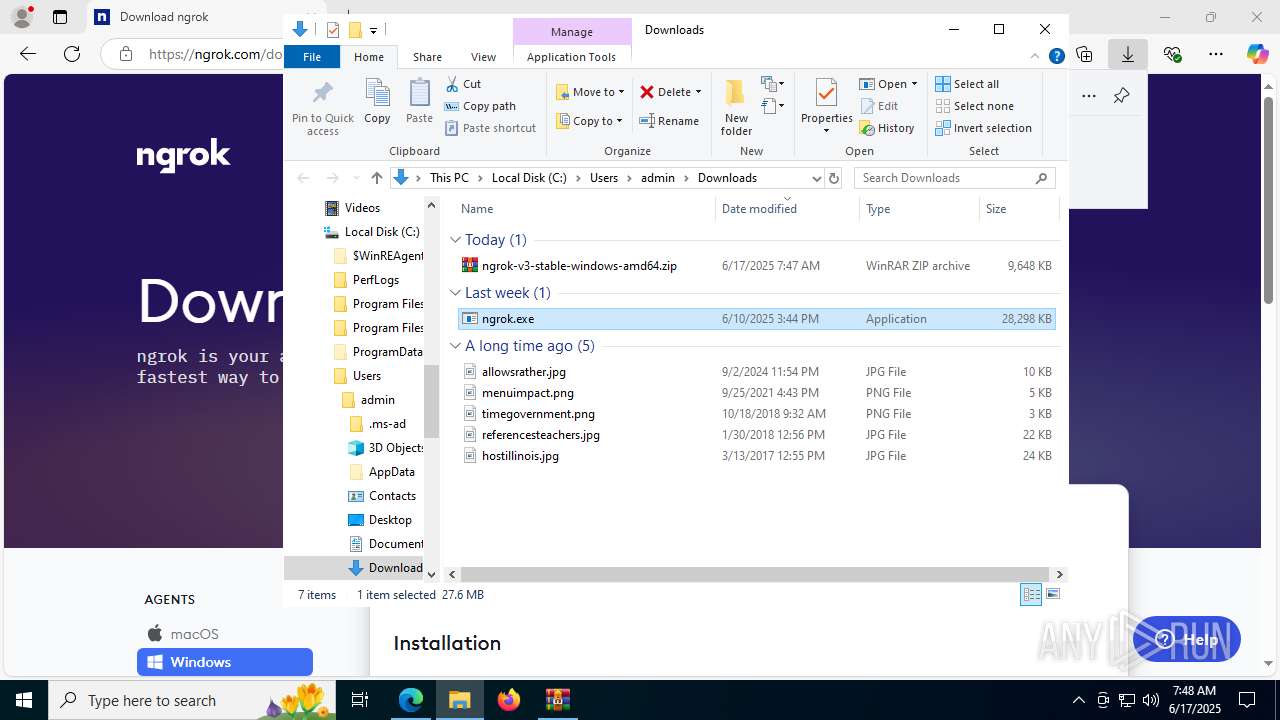Image resolution: width=1280 pixels, height=720 pixels.
Task: Click Select all in ribbon
Action: pos(967,84)
